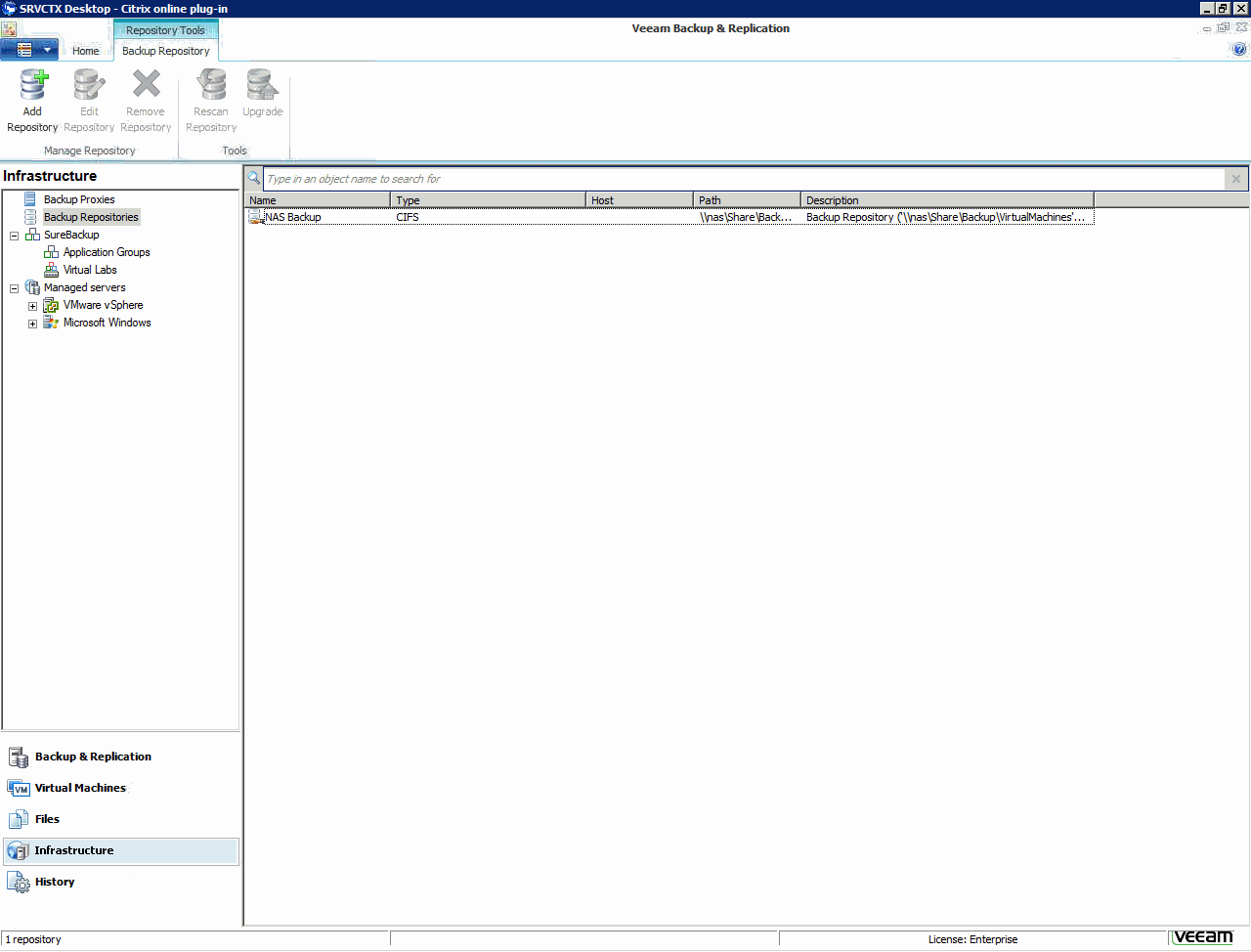The width and height of the screenshot is (1251, 952).
Task: Select Application Groups in the tree
Action: (x=107, y=252)
